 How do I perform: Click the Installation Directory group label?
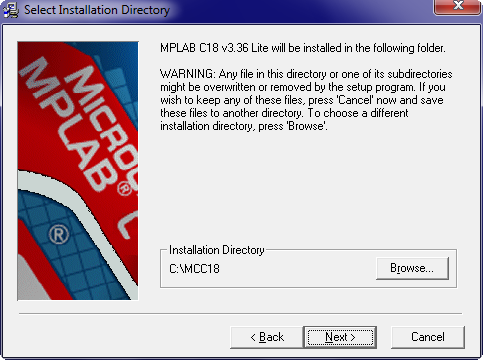pos(217,250)
